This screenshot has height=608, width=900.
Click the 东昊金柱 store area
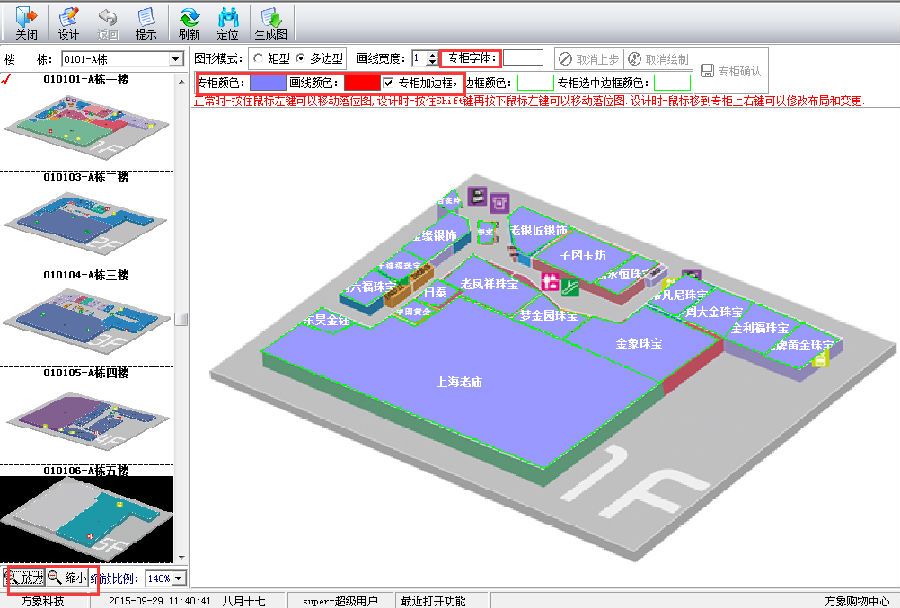tap(325, 320)
